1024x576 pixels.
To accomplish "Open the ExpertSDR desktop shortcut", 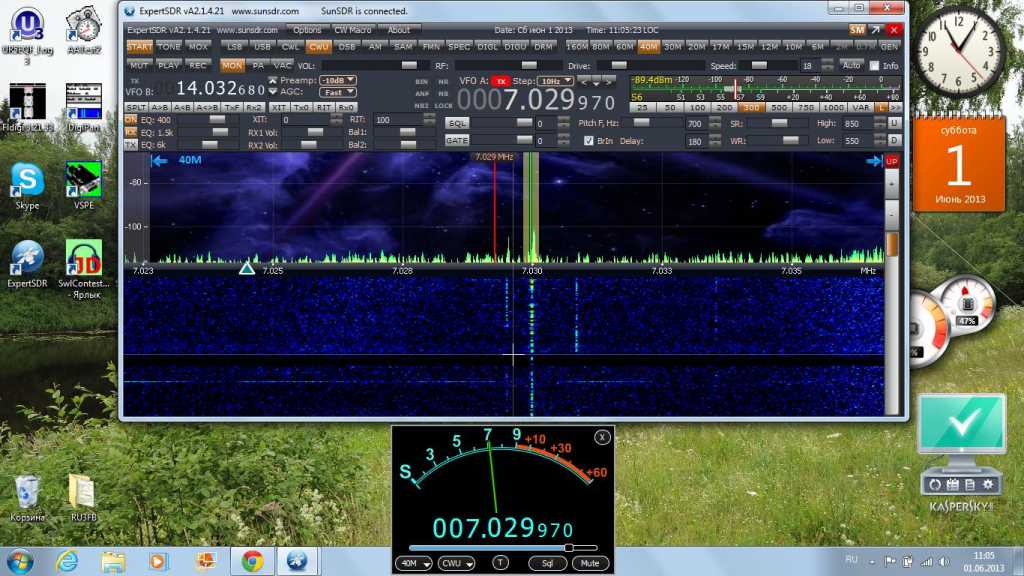I will 27,264.
